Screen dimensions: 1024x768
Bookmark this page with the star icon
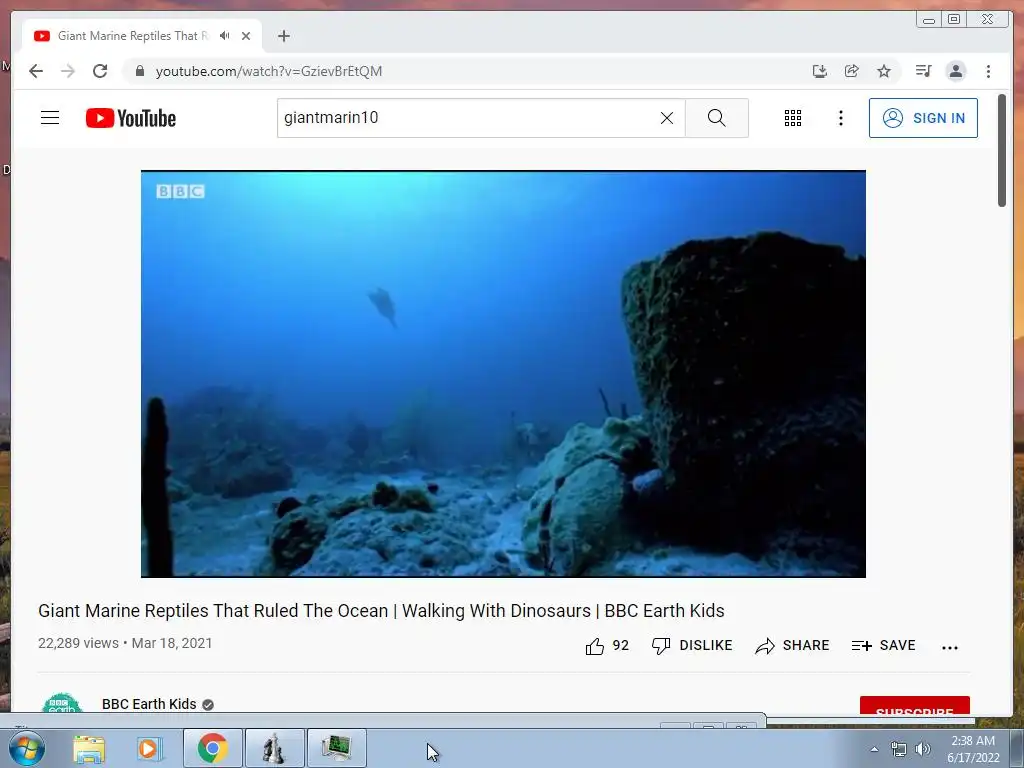click(x=884, y=71)
